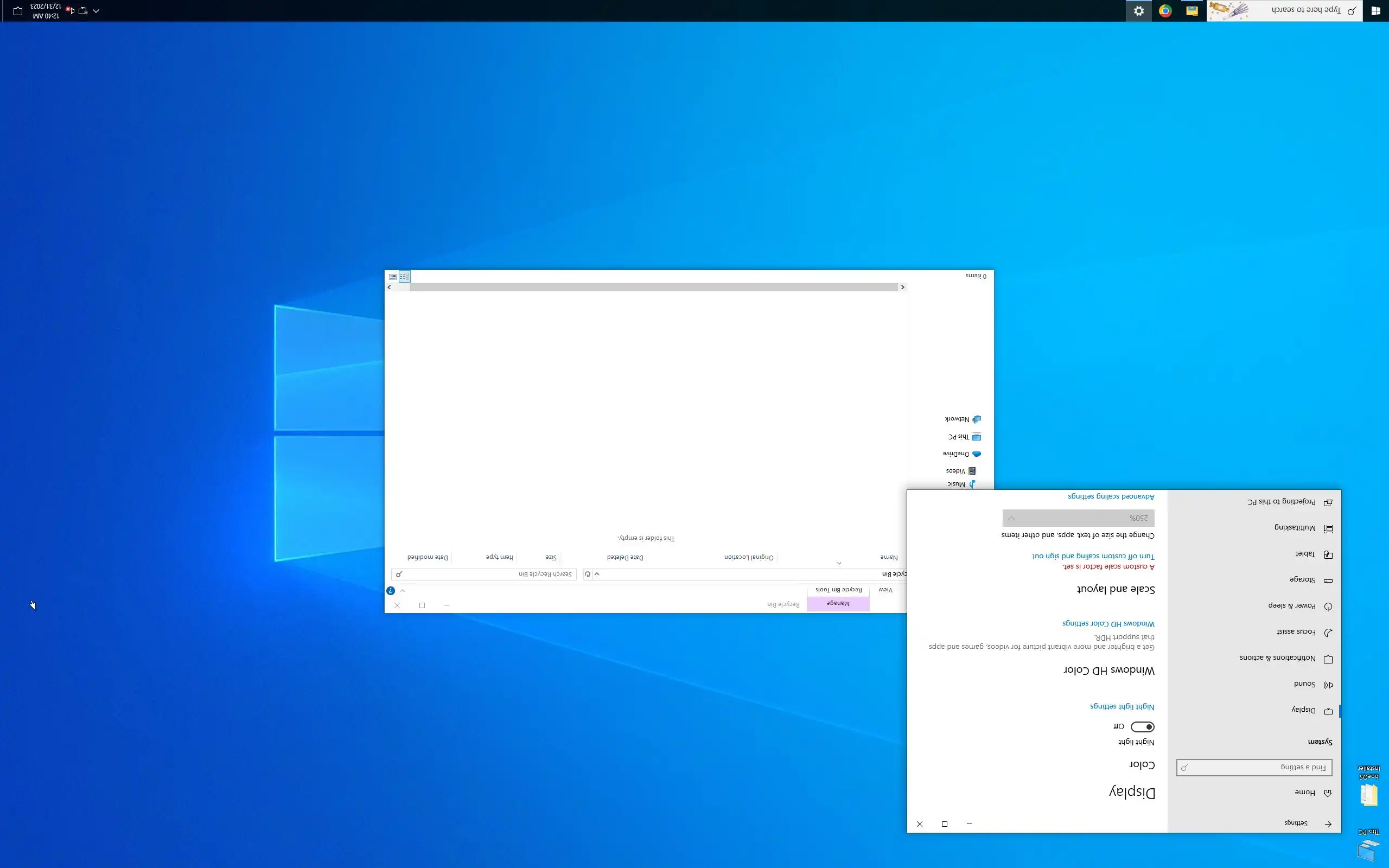Viewport: 1389px width, 868px height.
Task: Click the Explorer horizontal scrollbar
Action: (x=653, y=287)
